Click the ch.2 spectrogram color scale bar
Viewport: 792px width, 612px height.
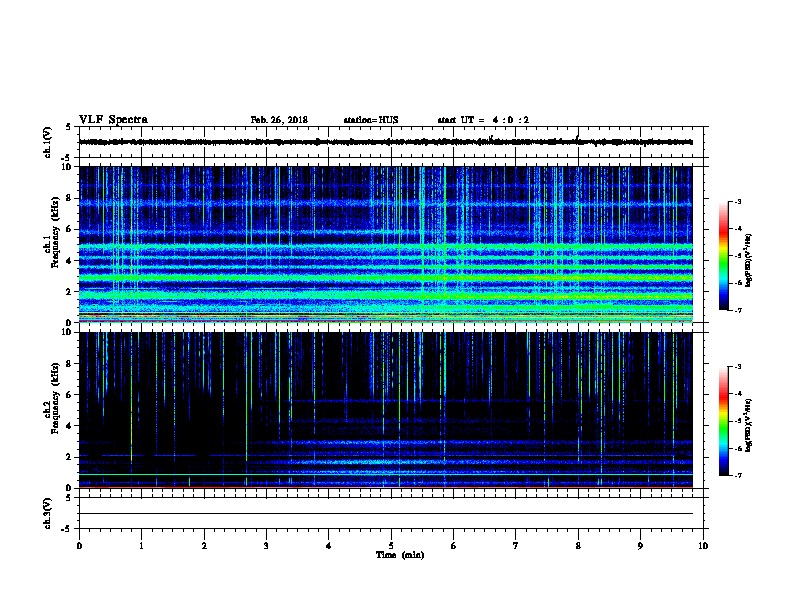click(724, 421)
